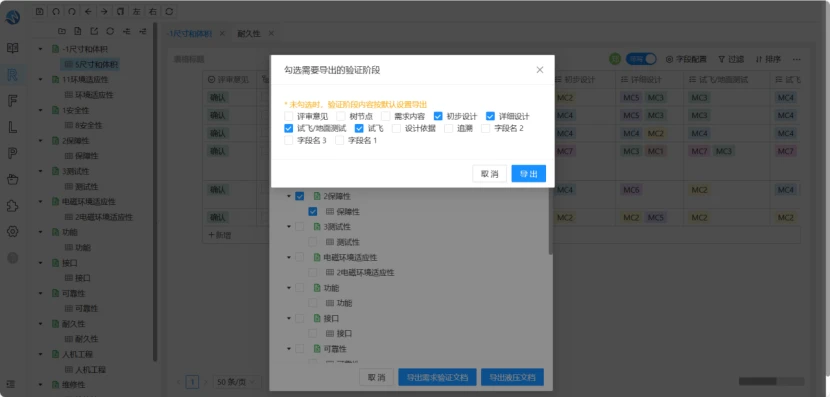Uncheck the 详细设计 checkbox
The height and width of the screenshot is (397, 830).
pos(490,116)
